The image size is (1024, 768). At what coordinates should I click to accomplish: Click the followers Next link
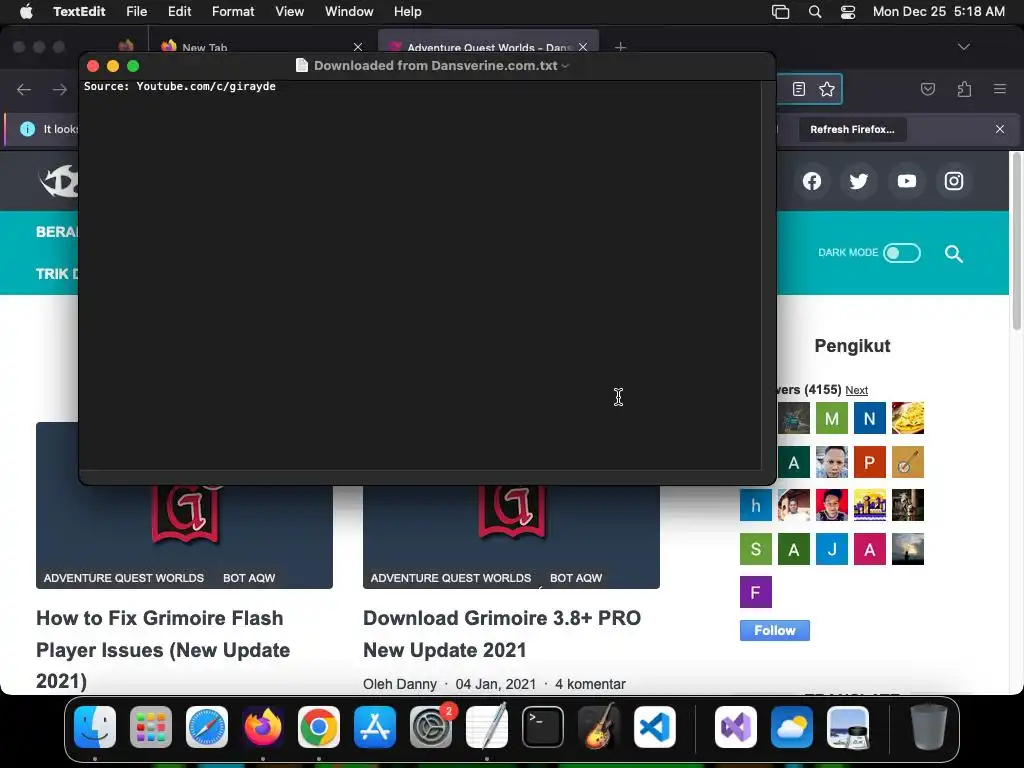tap(856, 390)
